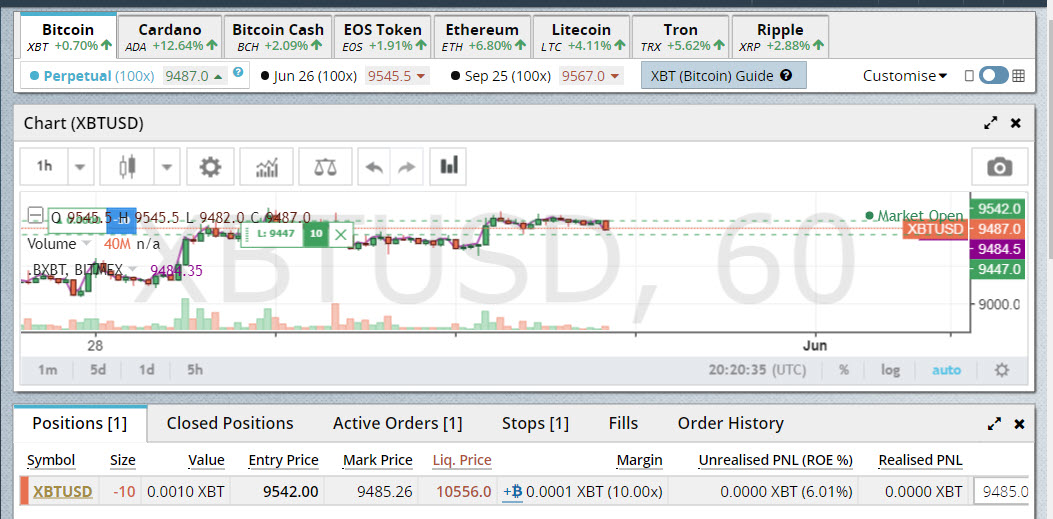Set chart range to 5h
1053x519 pixels.
pos(195,370)
